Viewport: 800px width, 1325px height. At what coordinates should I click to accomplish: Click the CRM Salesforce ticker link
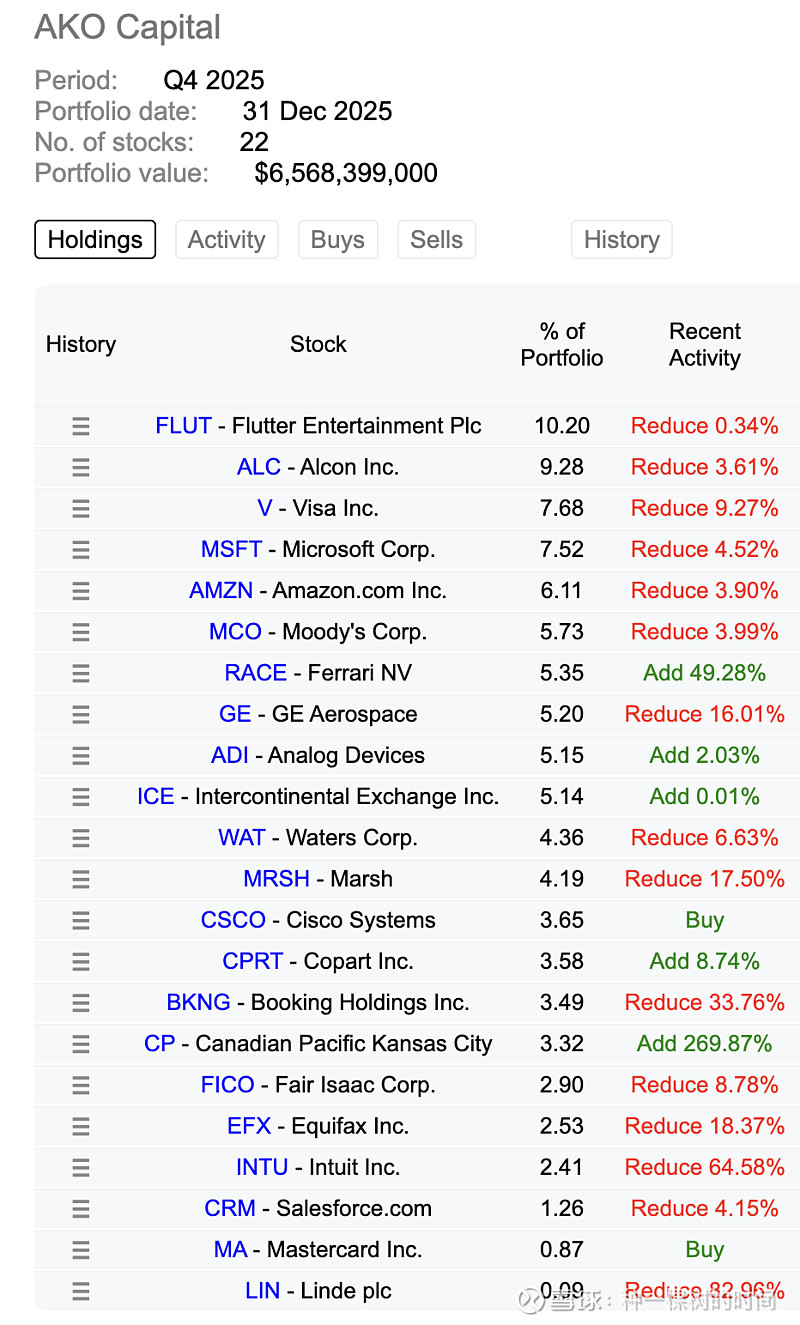click(230, 1208)
